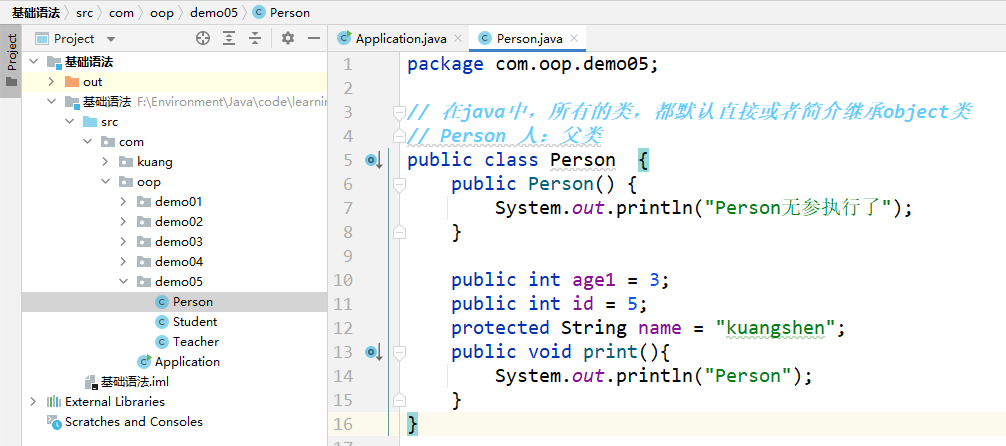Select the Person.java tab
The height and width of the screenshot is (446, 1006).
pyautogui.click(x=529, y=39)
